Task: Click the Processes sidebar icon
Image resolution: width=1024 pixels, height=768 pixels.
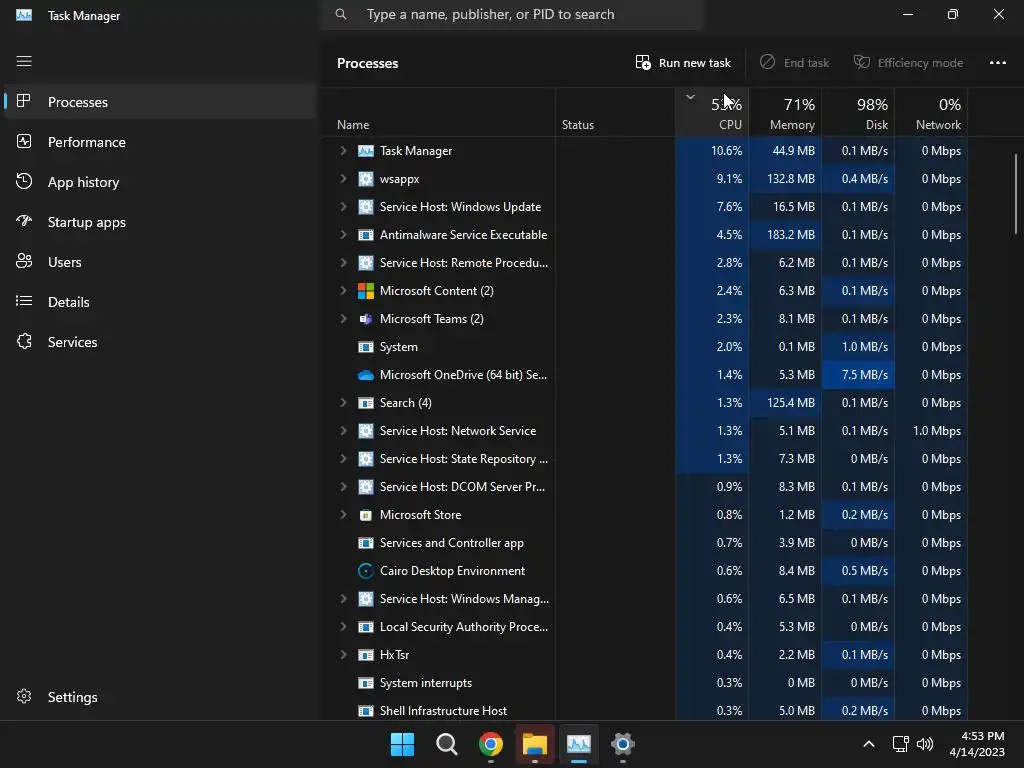Action: (24, 101)
